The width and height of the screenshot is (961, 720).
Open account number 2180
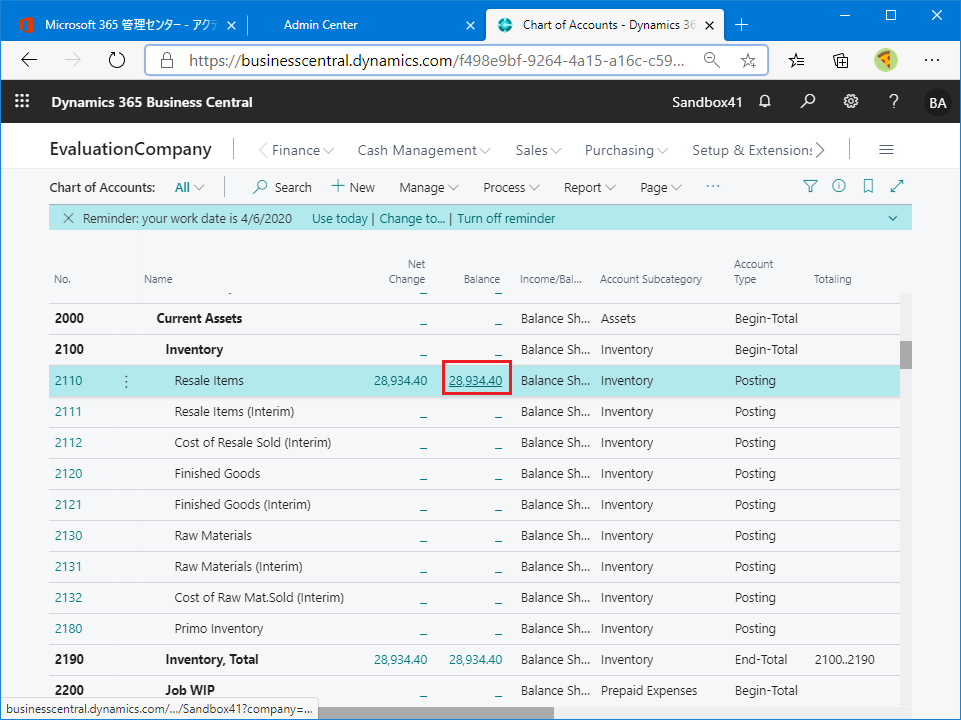tap(68, 629)
